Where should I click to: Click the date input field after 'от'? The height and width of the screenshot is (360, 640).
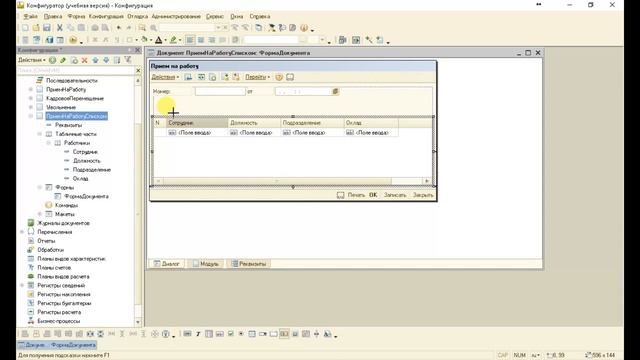pos(303,92)
